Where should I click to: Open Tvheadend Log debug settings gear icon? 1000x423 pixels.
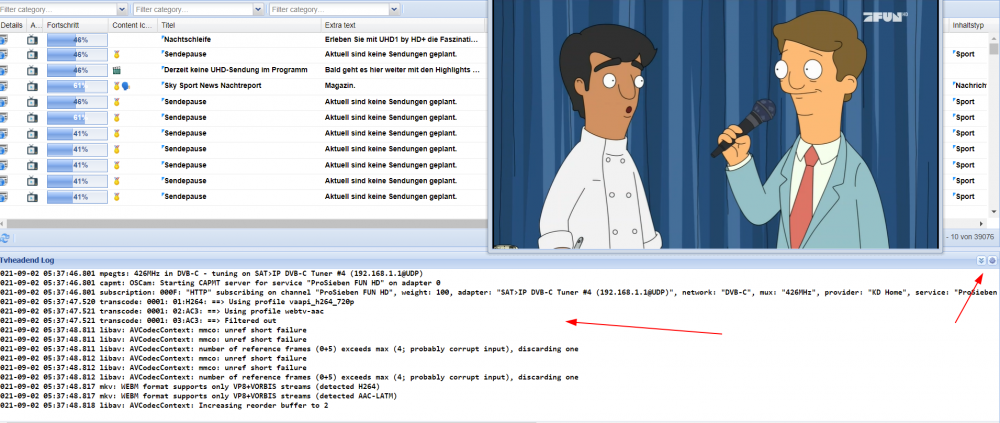point(992,261)
